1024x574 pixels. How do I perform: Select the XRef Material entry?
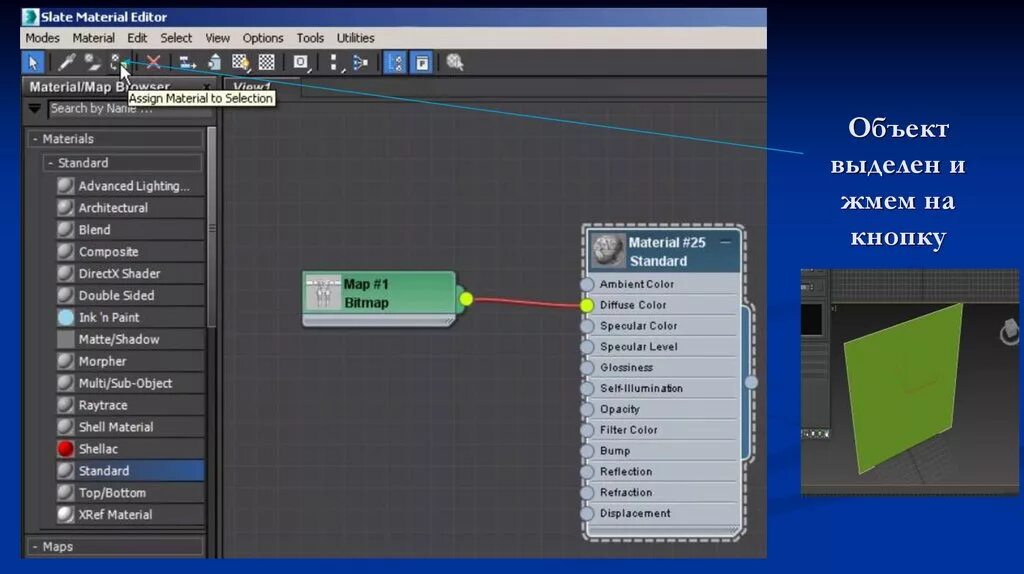coord(129,515)
